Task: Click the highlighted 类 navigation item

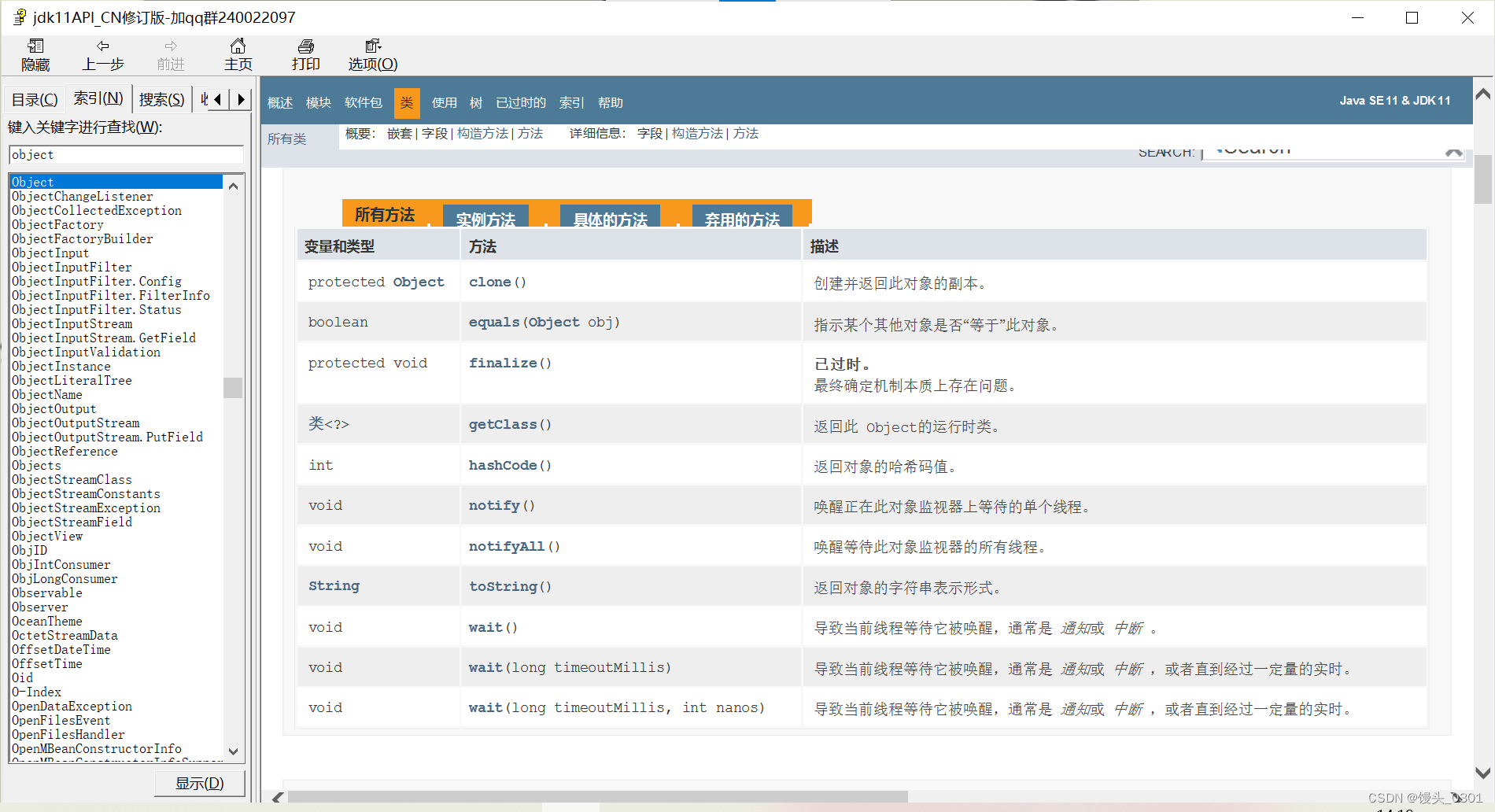Action: point(407,103)
